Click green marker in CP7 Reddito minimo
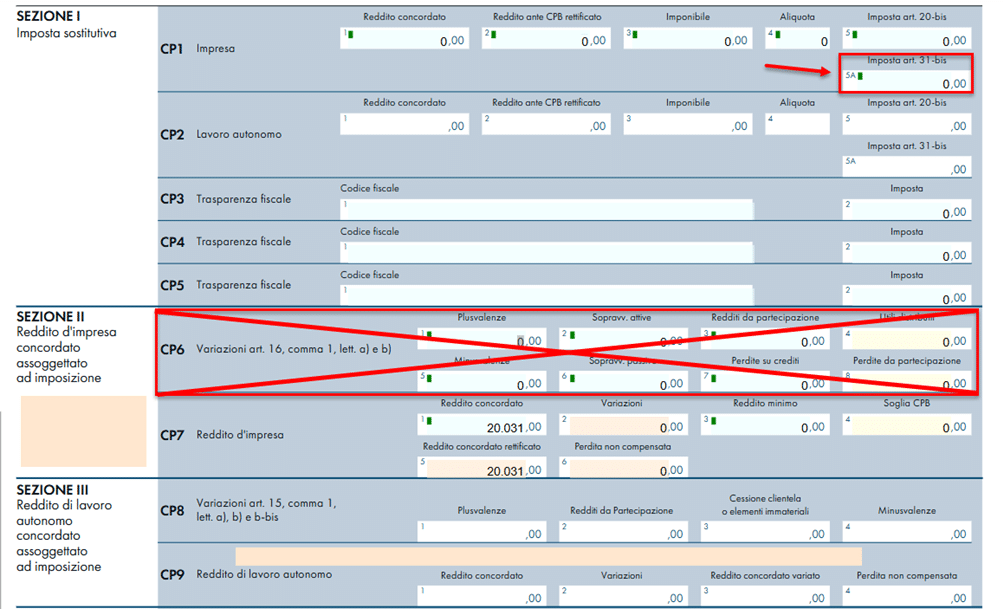Viewport: 1004px width, 609px height. (713, 421)
